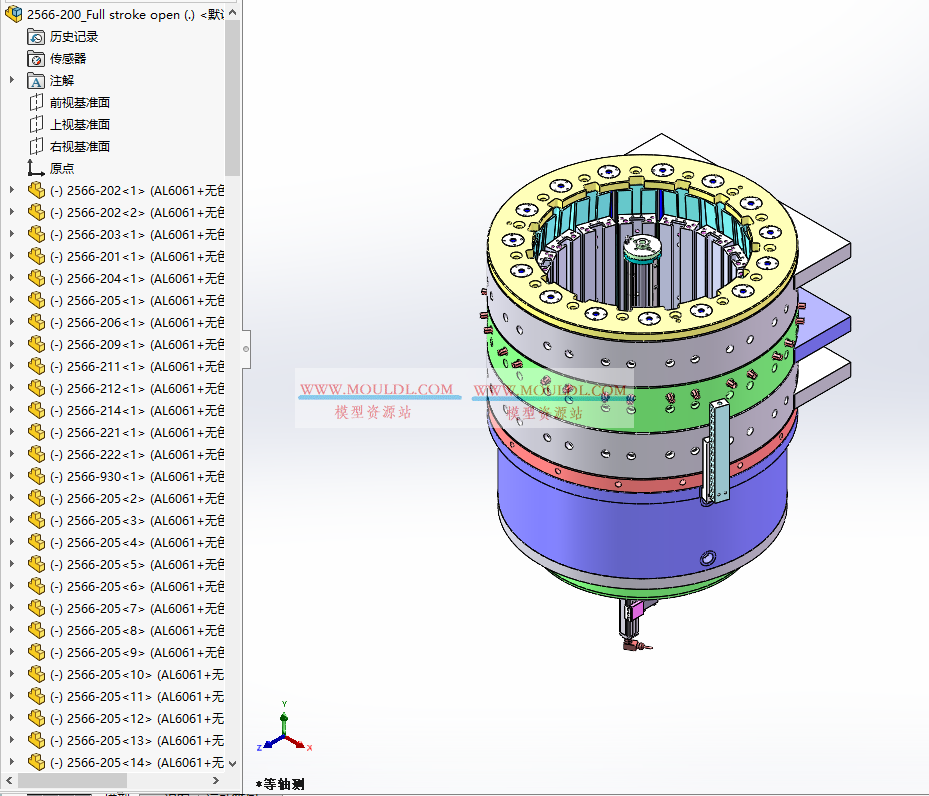This screenshot has width=929, height=796.
Task: Open the 历史记录 history folder icon
Action: click(36, 37)
